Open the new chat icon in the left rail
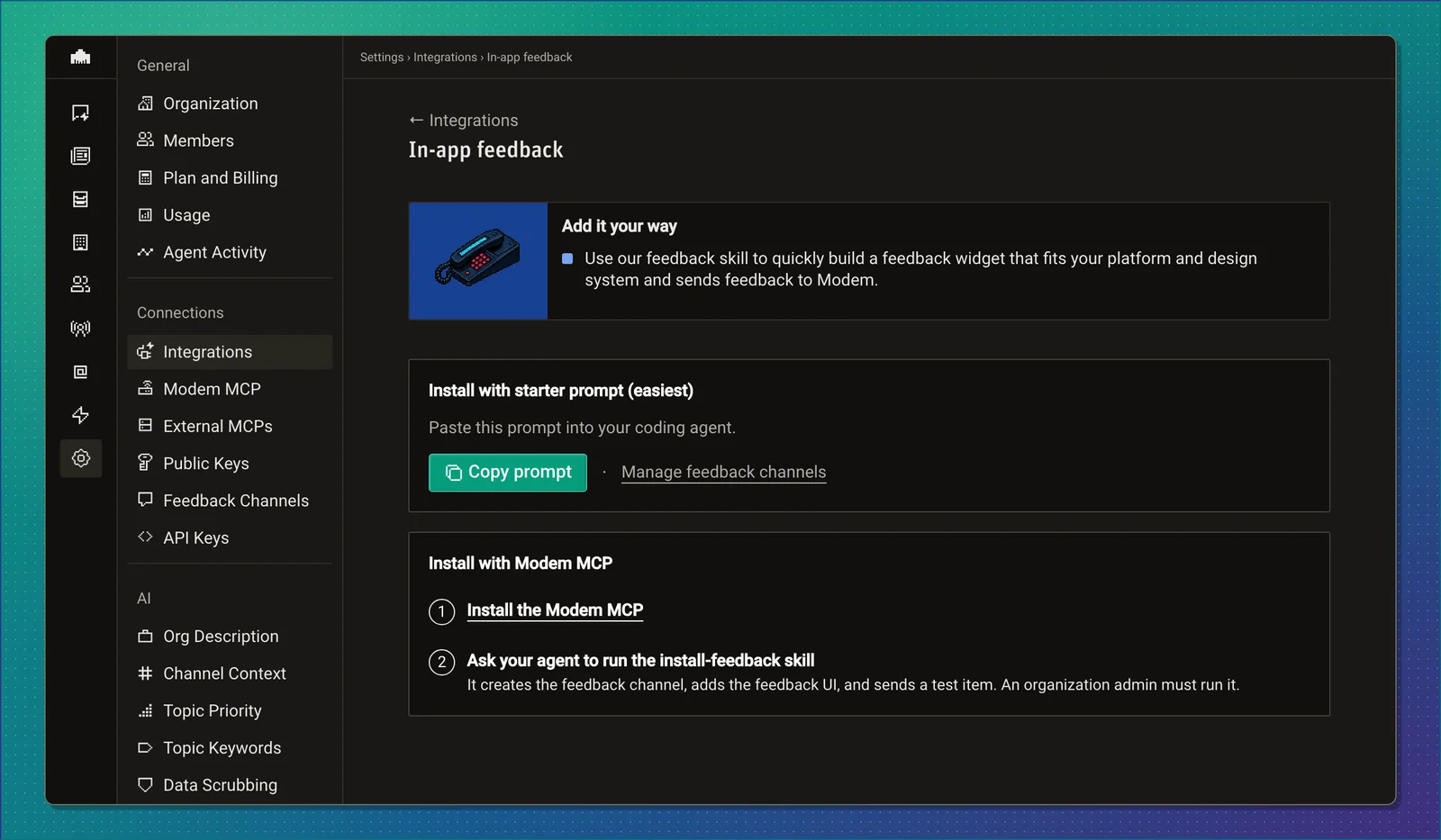 pos(80,113)
